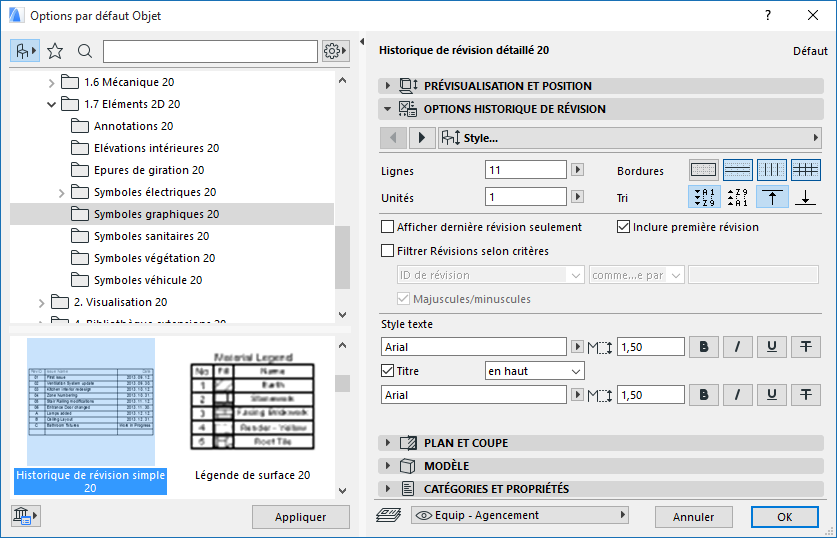Go to previous options page arrow
837x538 pixels.
[393, 138]
